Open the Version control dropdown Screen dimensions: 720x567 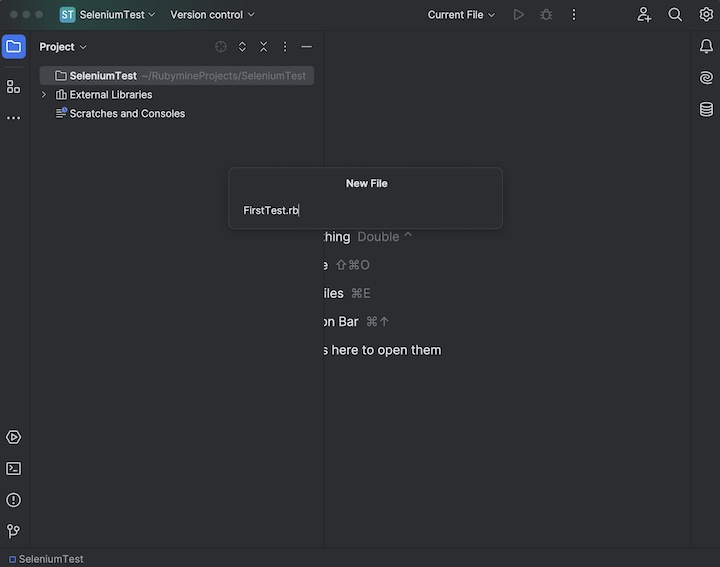[x=212, y=15]
